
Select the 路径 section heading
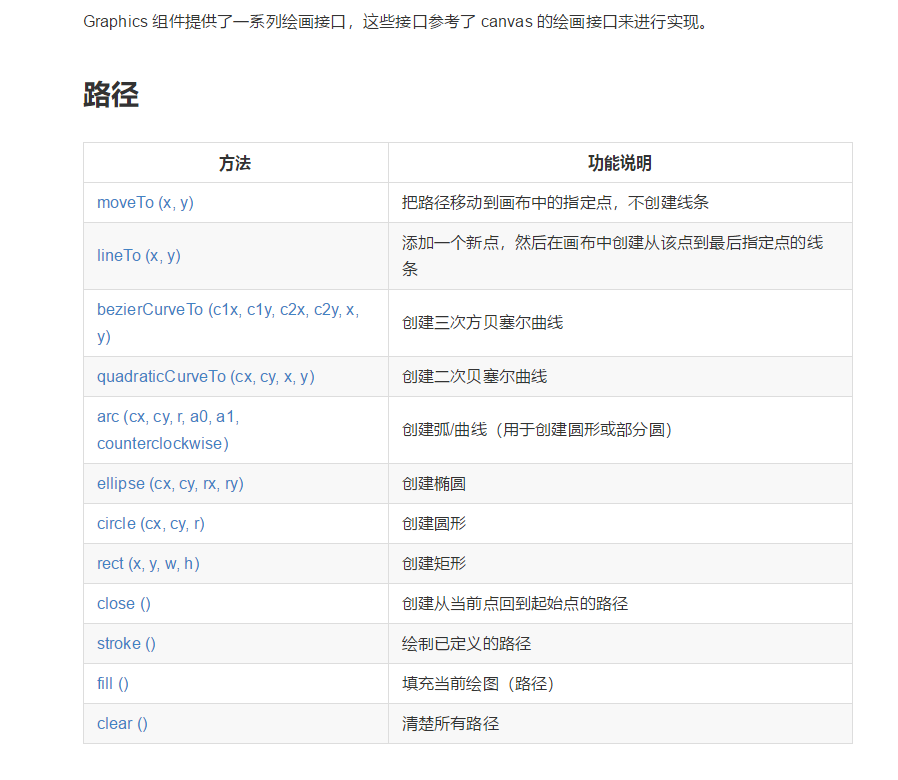coord(111,94)
